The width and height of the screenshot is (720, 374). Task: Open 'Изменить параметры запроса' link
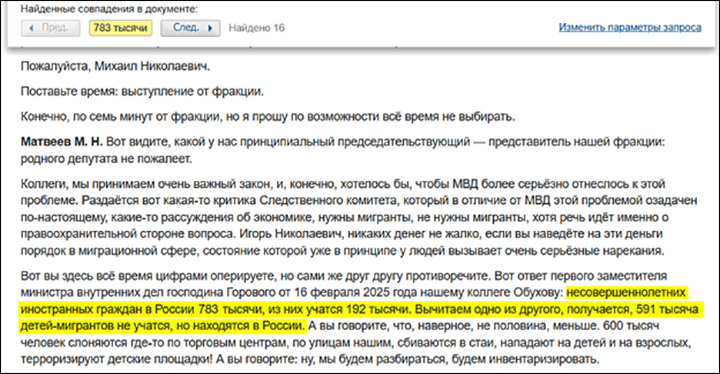tap(630, 28)
